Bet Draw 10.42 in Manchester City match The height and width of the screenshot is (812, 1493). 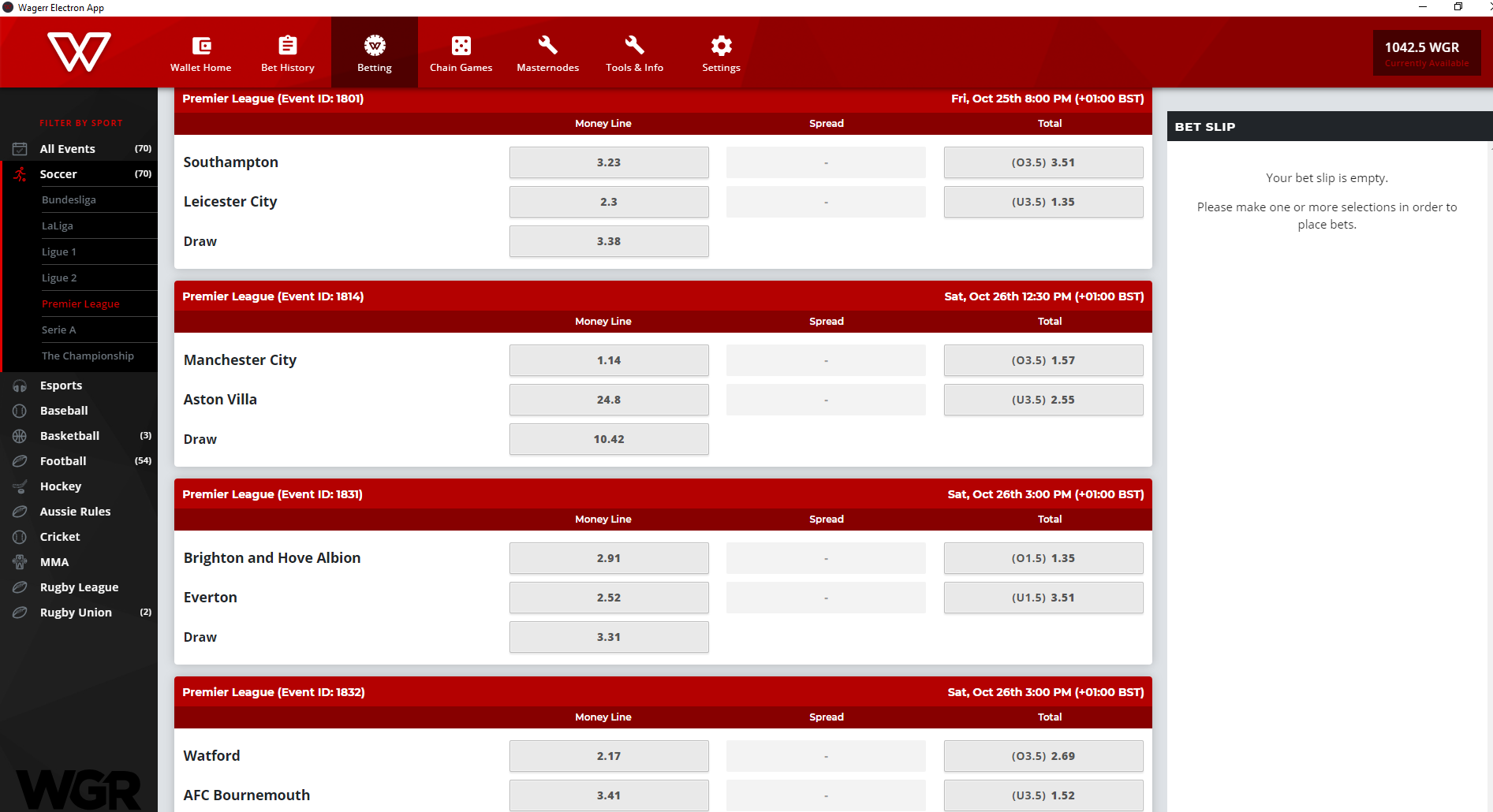point(609,439)
